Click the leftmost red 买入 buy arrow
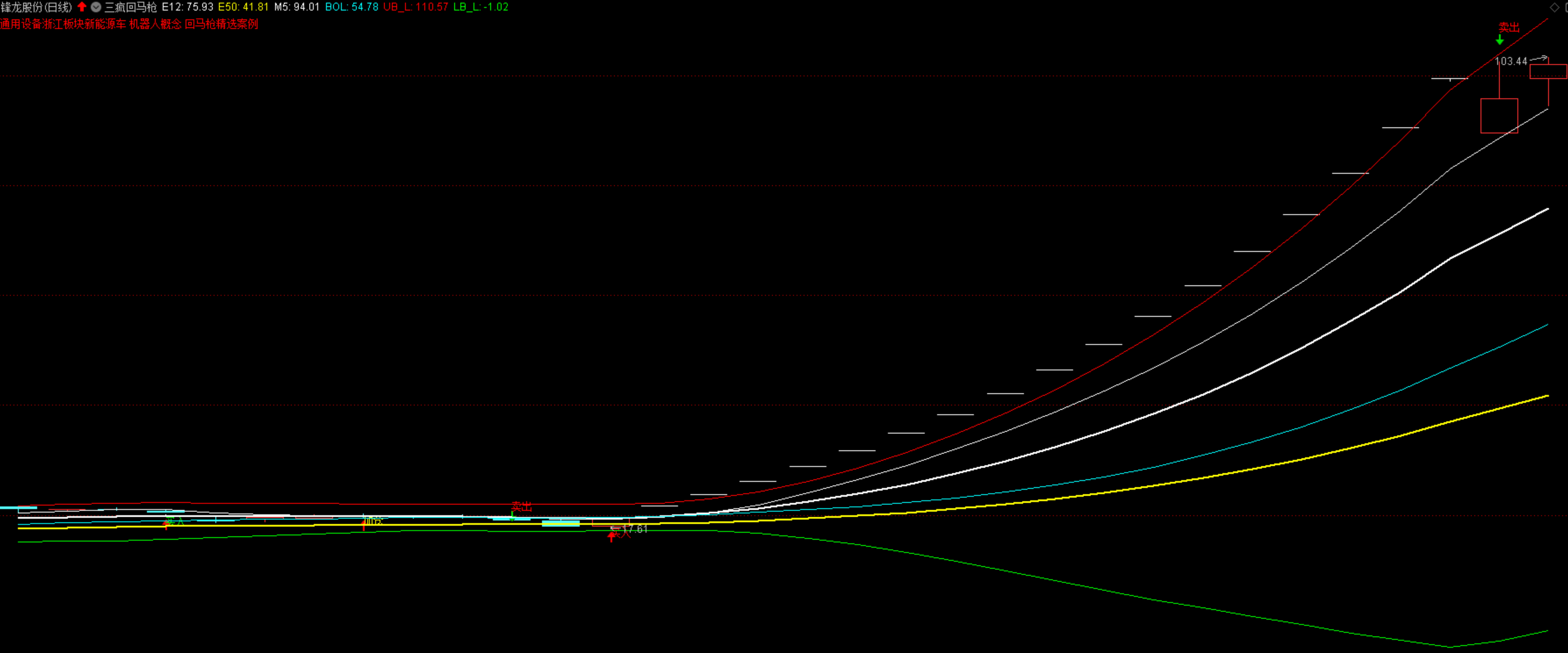 166,525
